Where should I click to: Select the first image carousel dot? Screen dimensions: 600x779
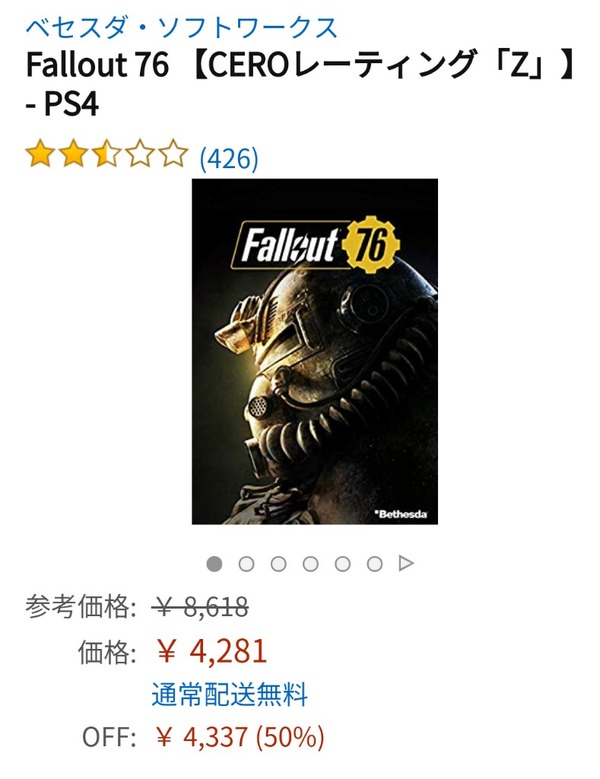point(214,564)
